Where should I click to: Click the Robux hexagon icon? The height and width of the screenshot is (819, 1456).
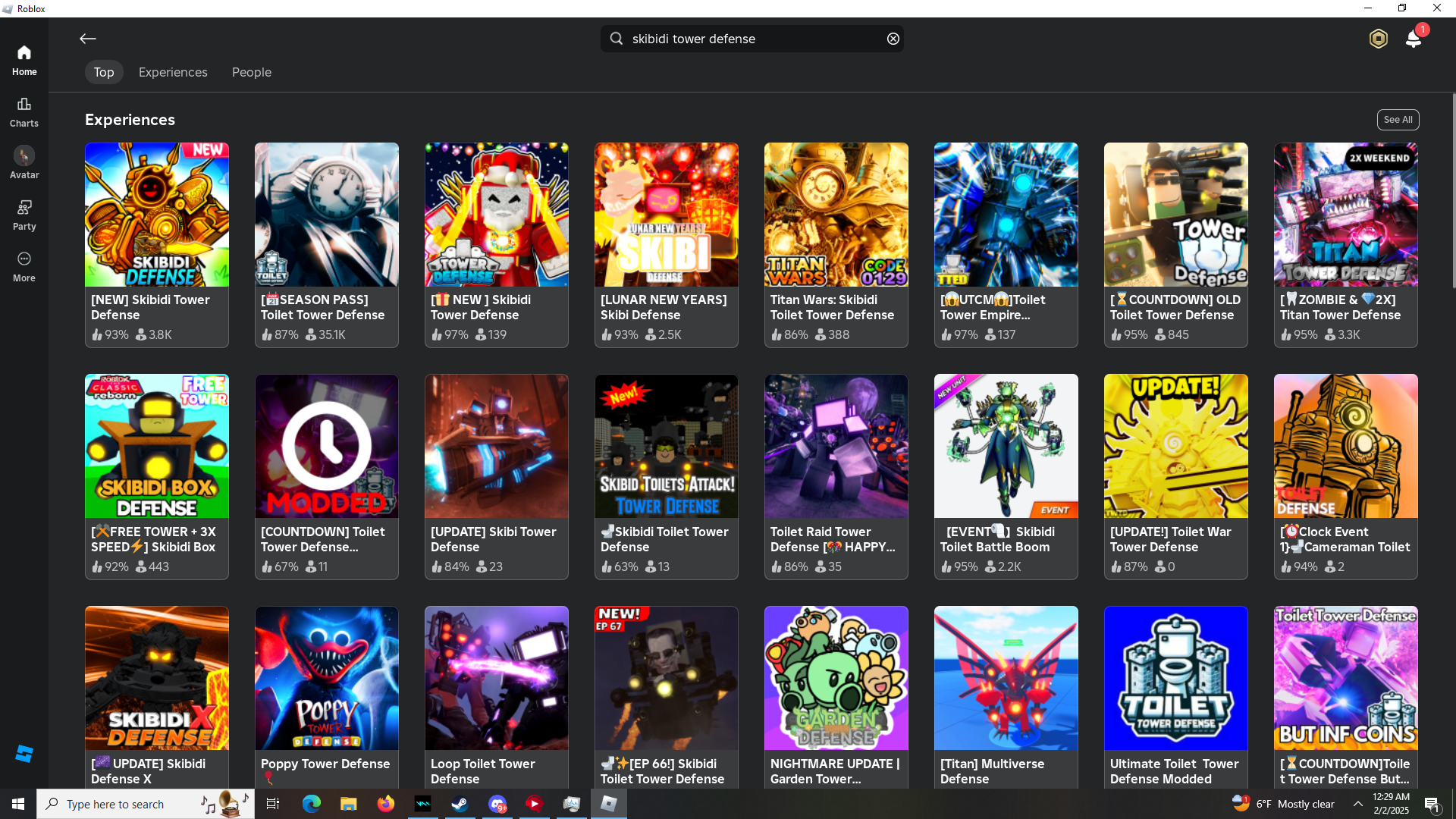1378,39
